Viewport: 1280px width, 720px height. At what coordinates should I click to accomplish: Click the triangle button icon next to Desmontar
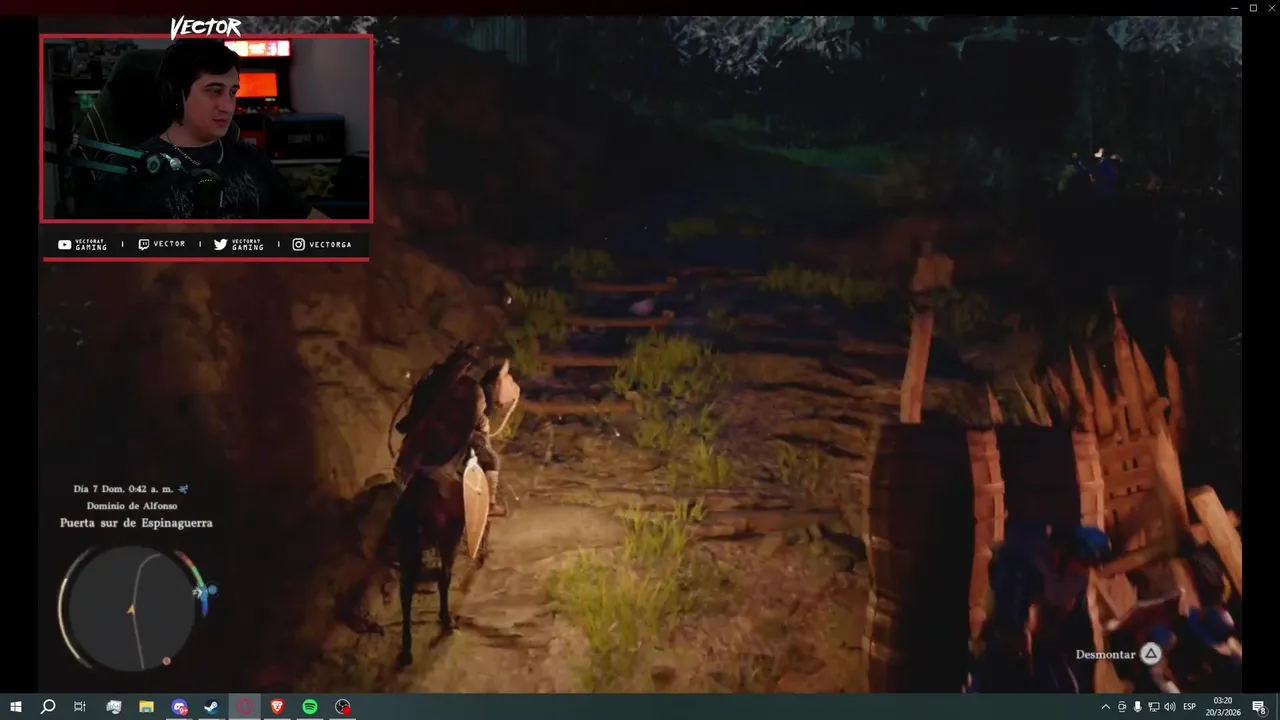1151,654
